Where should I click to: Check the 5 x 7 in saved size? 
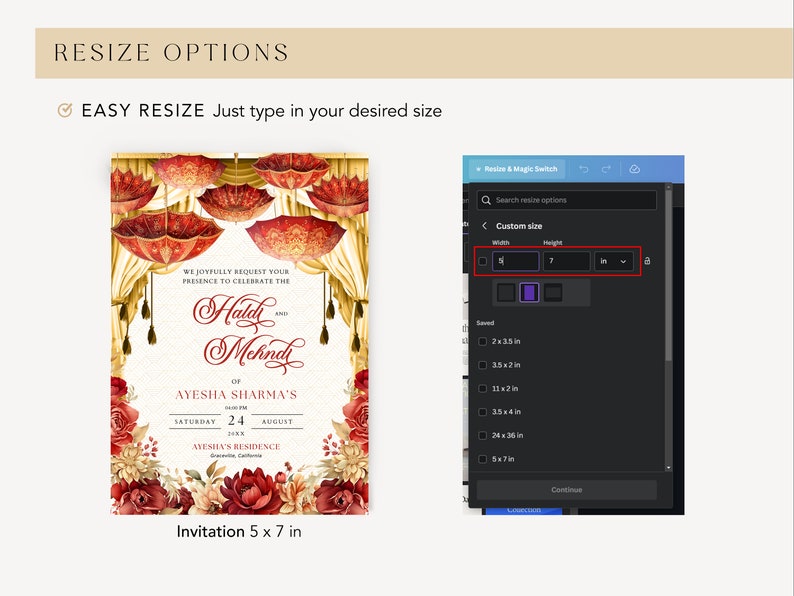point(483,459)
